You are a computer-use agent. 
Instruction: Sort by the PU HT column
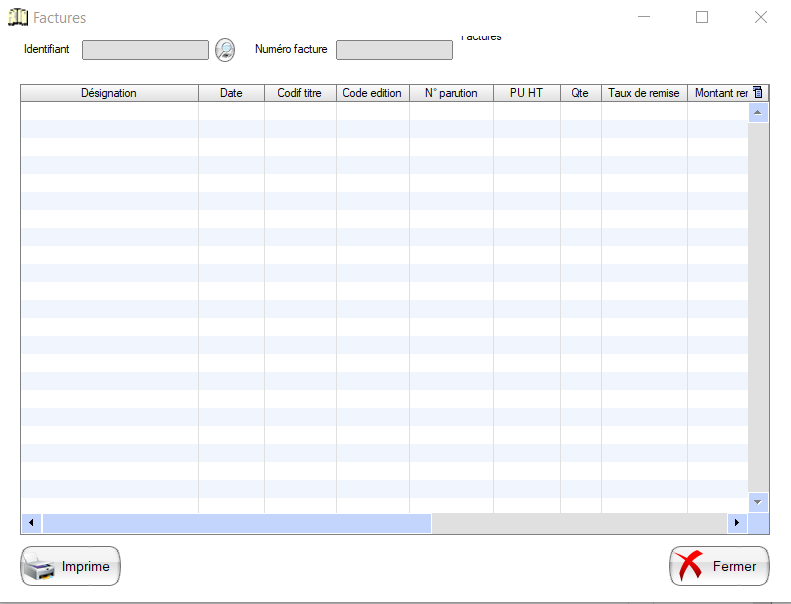[526, 93]
